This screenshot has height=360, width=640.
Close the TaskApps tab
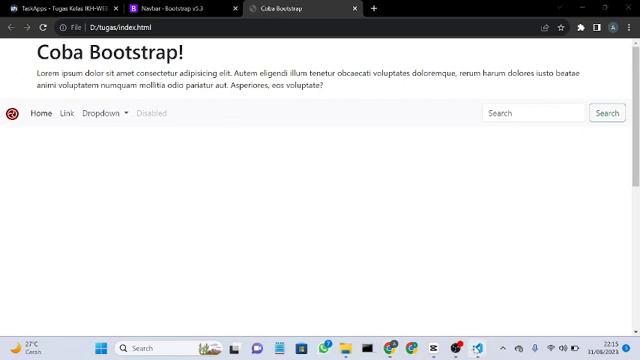point(116,8)
